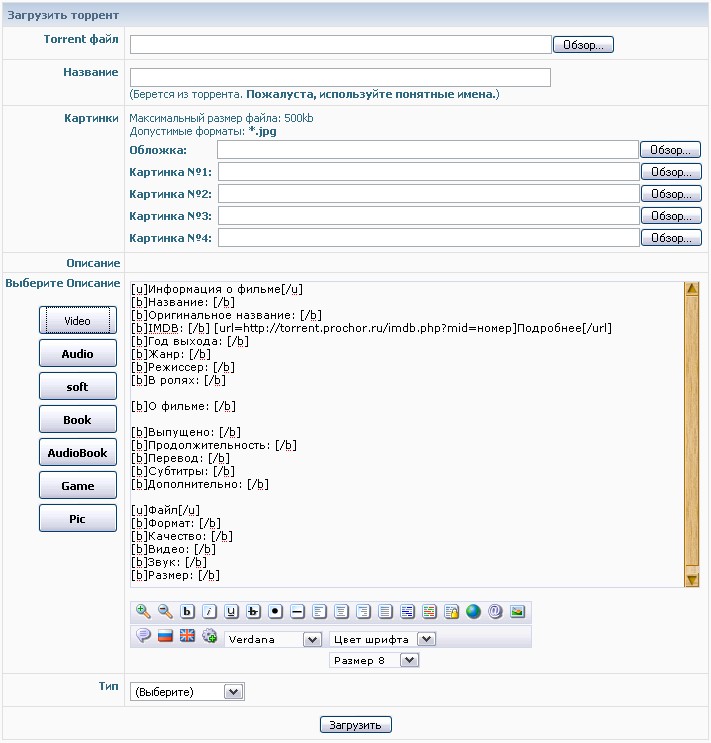Open the Цвет шрифта color dropdown
Viewport: 711px width, 743px height.
[x=383, y=639]
